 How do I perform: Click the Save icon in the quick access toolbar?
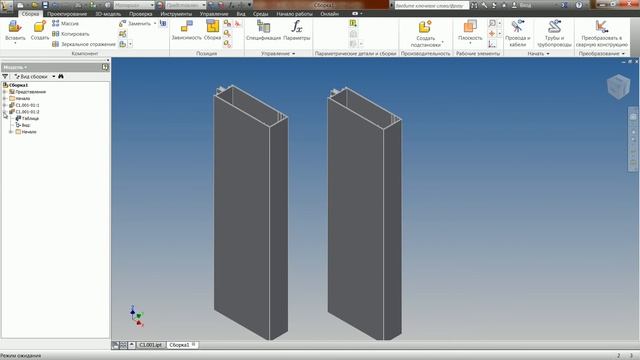point(45,5)
